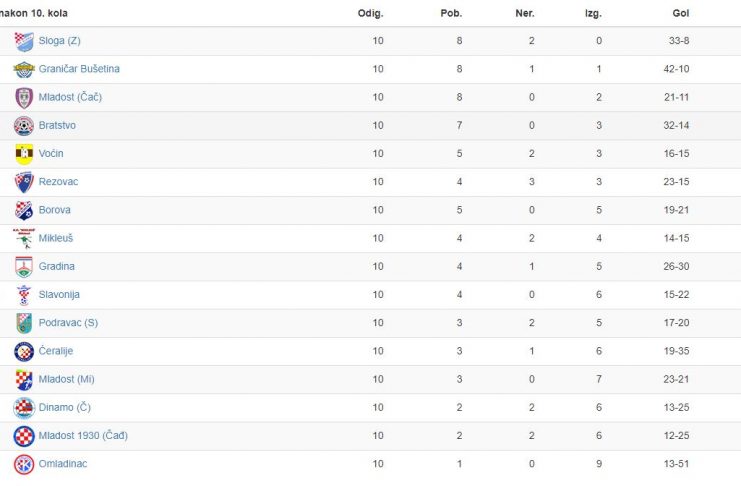Click the Omladinac round logo
Screen dimensions: 741x486
click(x=24, y=465)
